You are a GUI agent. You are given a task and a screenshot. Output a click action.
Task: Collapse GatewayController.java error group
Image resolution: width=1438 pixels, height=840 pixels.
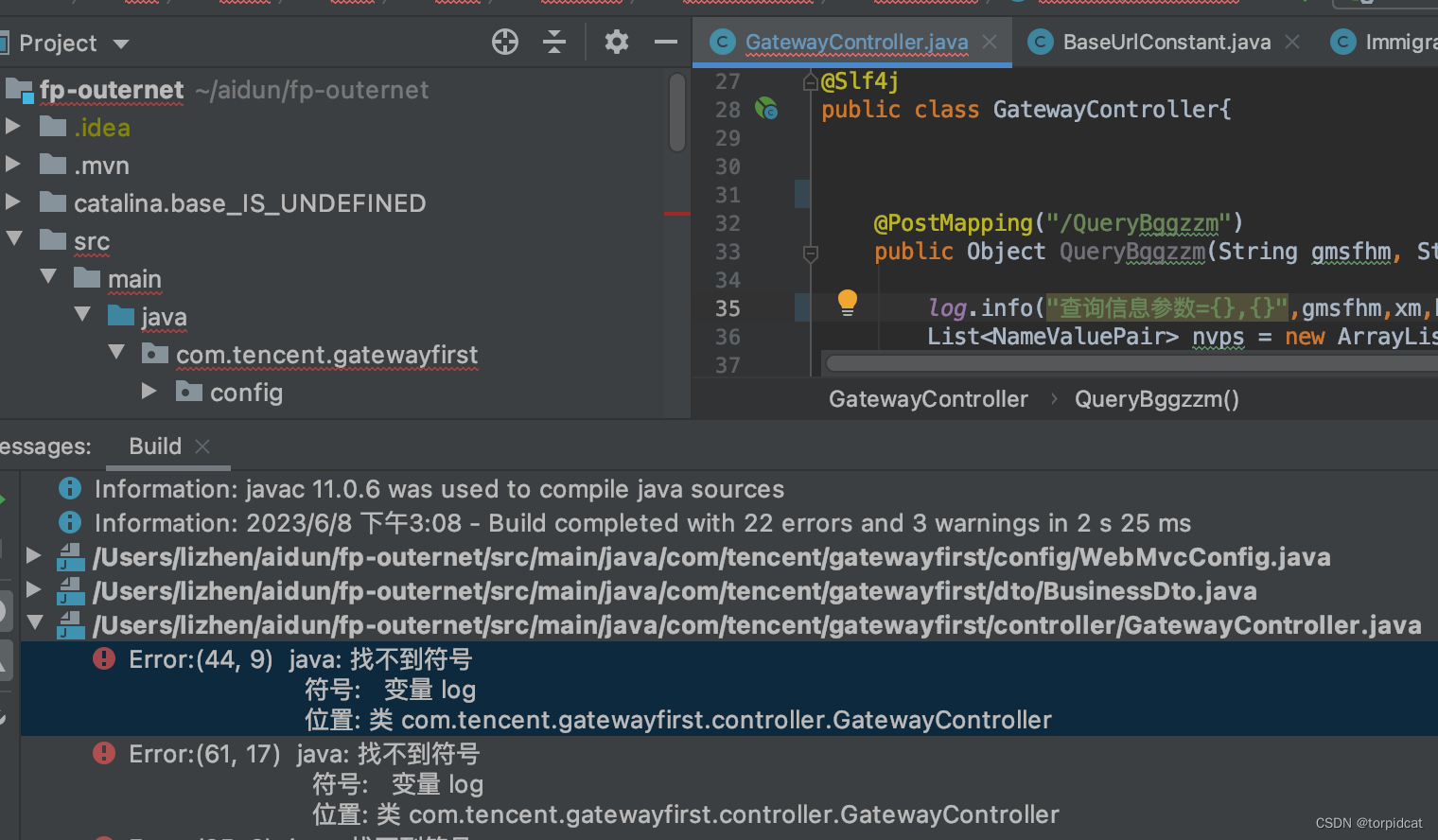tap(35, 622)
